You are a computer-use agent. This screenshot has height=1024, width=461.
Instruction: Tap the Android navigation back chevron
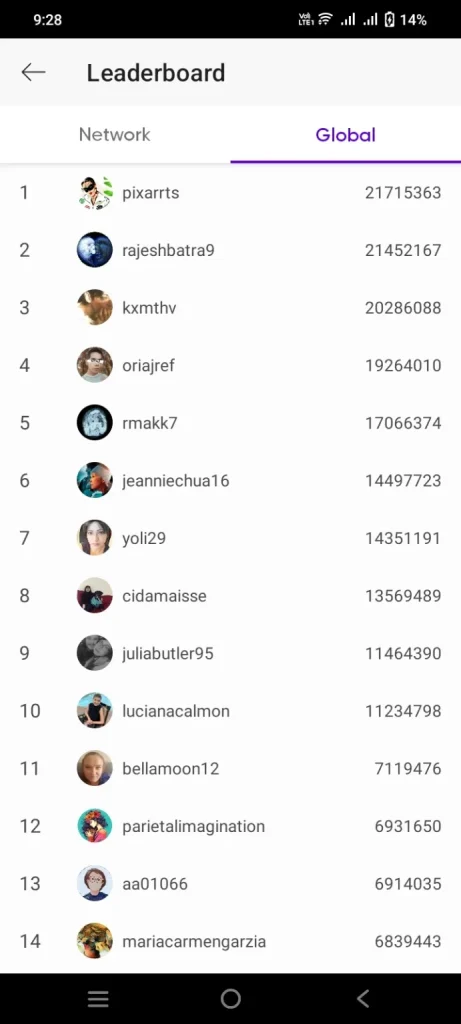[363, 999]
